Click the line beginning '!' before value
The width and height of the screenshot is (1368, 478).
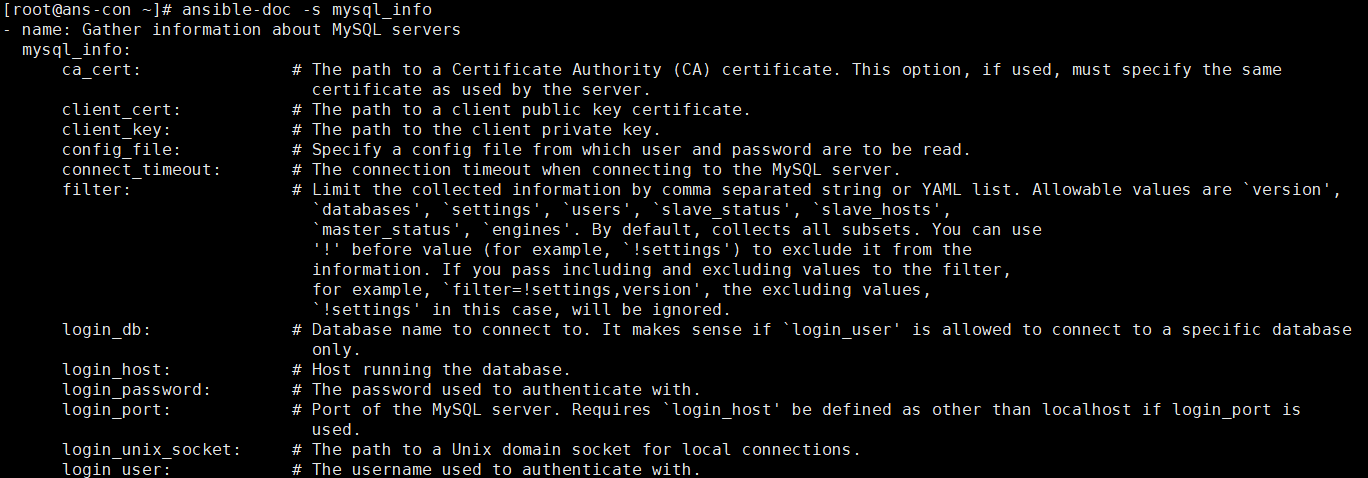click(x=641, y=250)
